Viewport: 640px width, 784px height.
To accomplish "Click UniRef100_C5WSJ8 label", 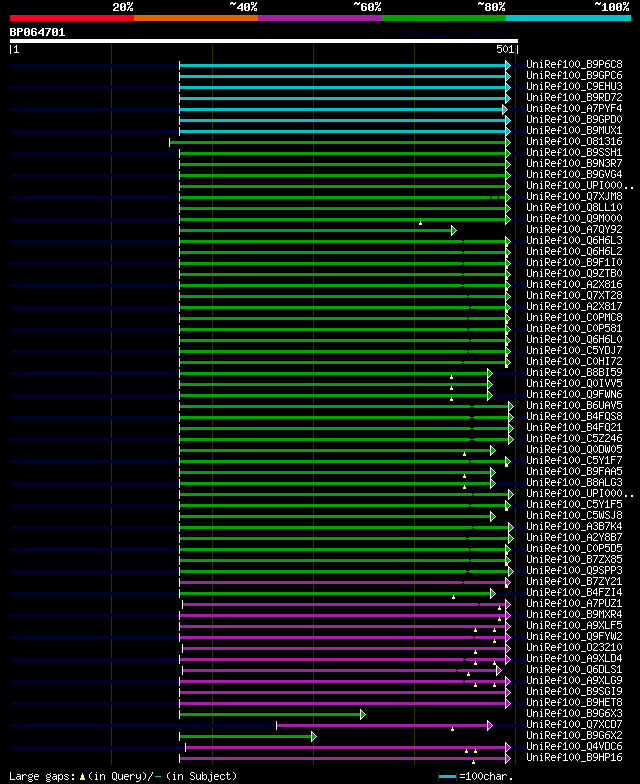I will pos(574,516).
